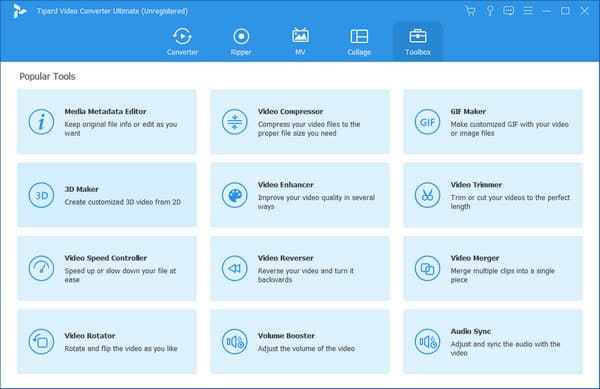
Task: Click the Video Speed Controller gauge icon
Action: pos(41,269)
